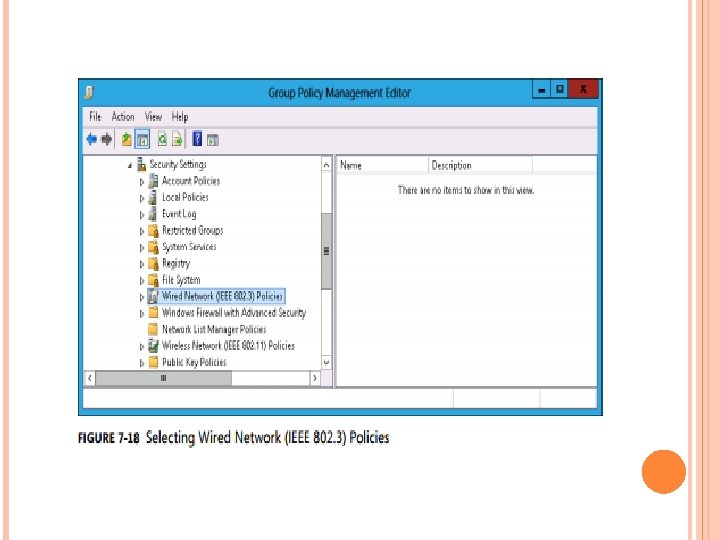Expand the Local Policies node
This screenshot has height=540, width=720.
point(142,199)
